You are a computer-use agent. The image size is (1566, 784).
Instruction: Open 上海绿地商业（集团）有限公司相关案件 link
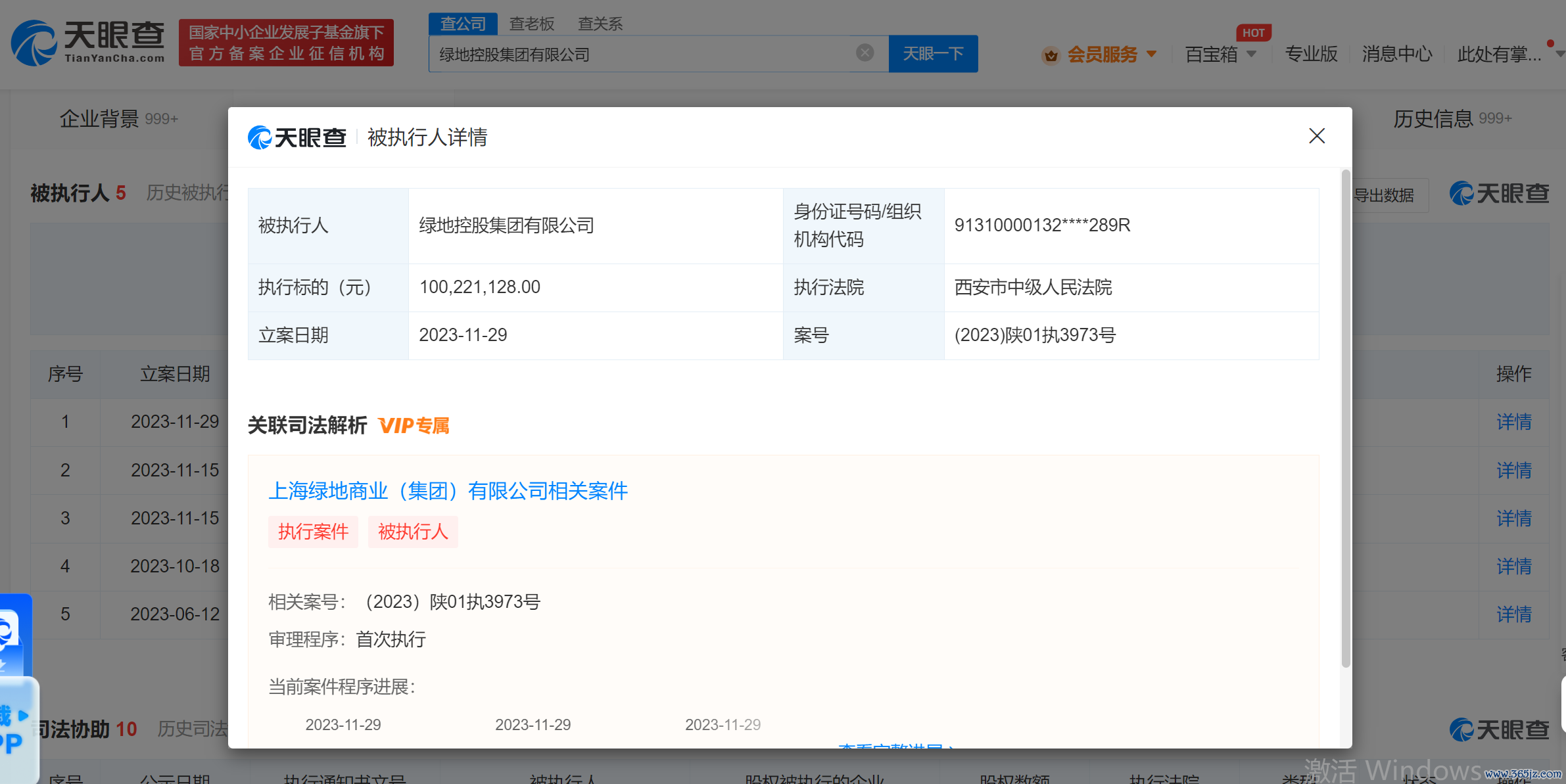pos(448,491)
